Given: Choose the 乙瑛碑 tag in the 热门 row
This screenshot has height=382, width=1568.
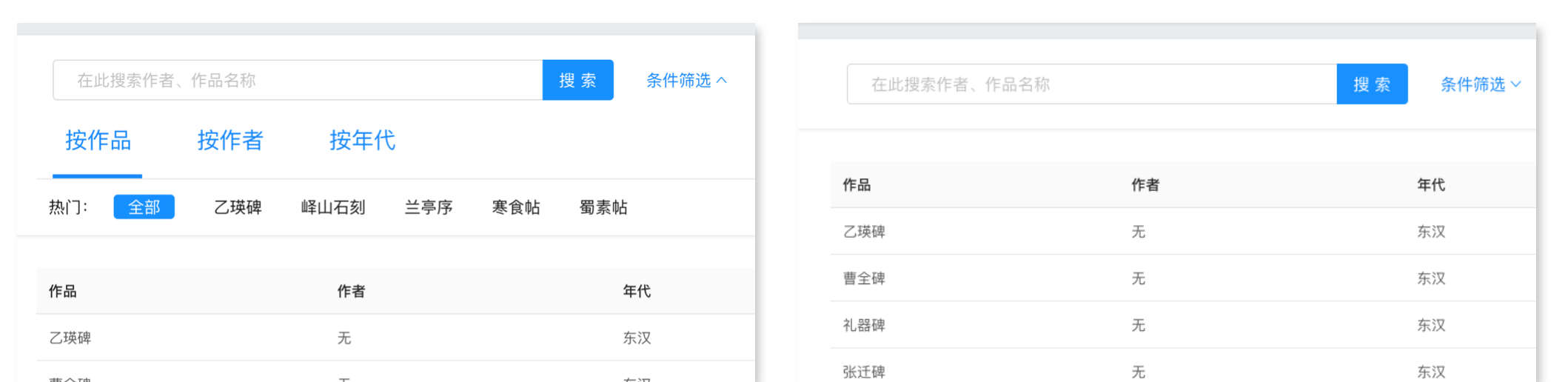Looking at the screenshot, I should [x=238, y=207].
